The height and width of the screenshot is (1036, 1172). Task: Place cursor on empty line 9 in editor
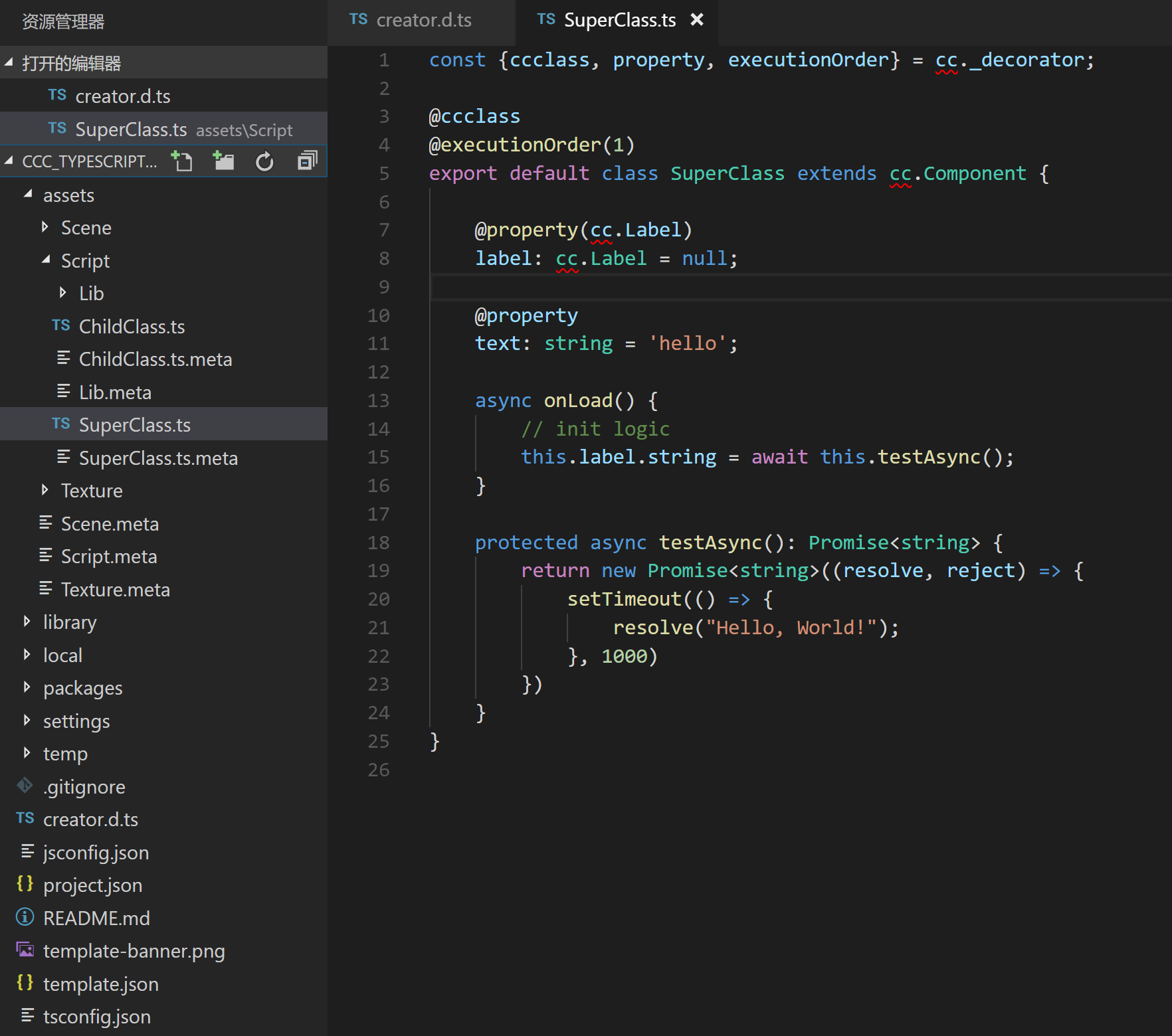[598, 287]
